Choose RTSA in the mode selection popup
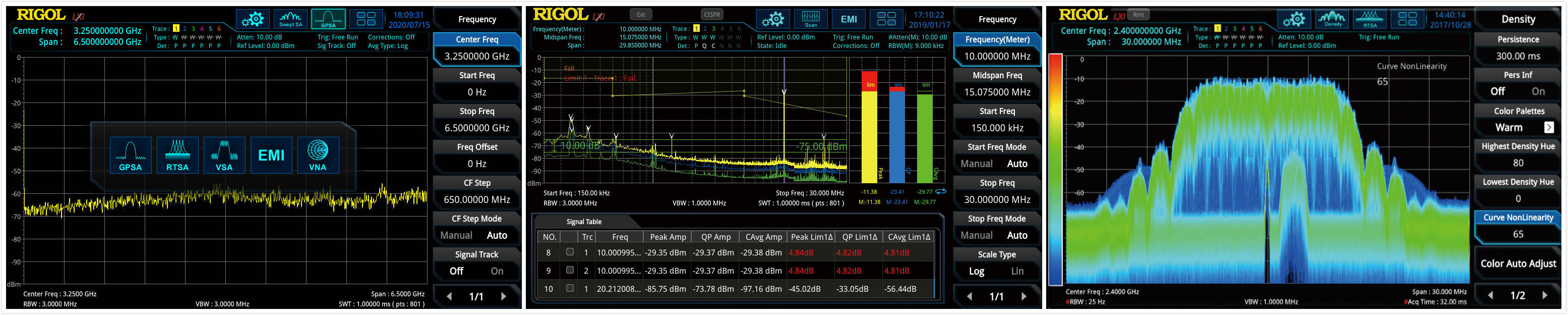Image resolution: width=1568 pixels, height=315 pixels. pyautogui.click(x=177, y=155)
